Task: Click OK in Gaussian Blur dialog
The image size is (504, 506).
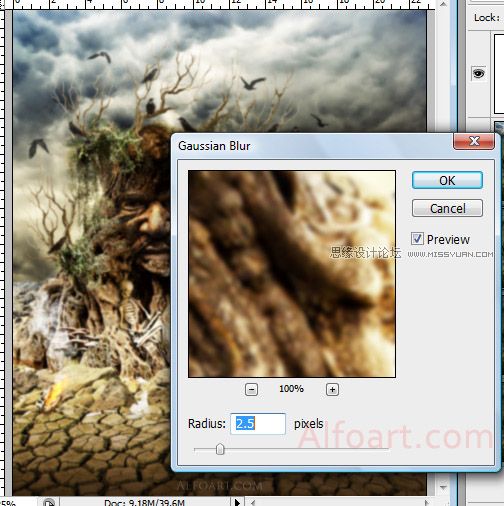Action: pyautogui.click(x=447, y=180)
